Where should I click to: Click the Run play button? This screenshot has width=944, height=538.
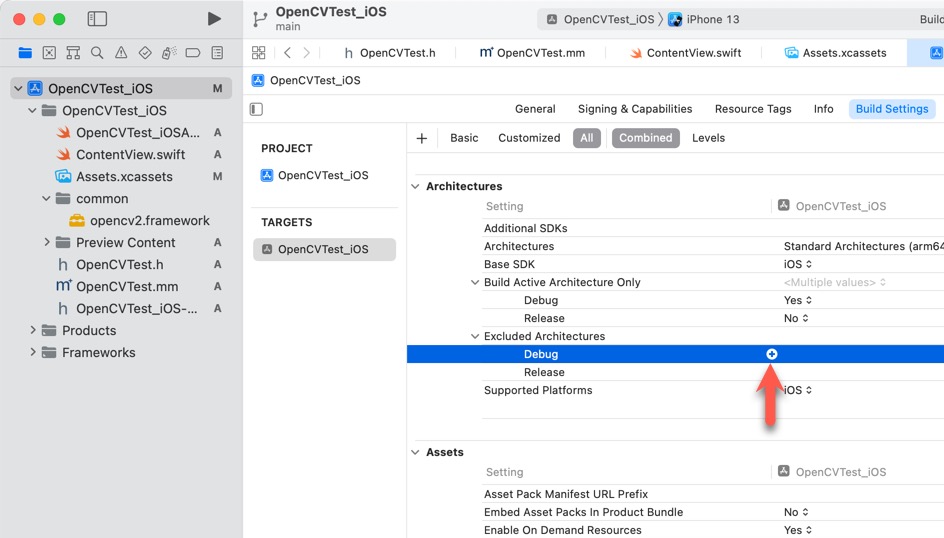(x=214, y=19)
